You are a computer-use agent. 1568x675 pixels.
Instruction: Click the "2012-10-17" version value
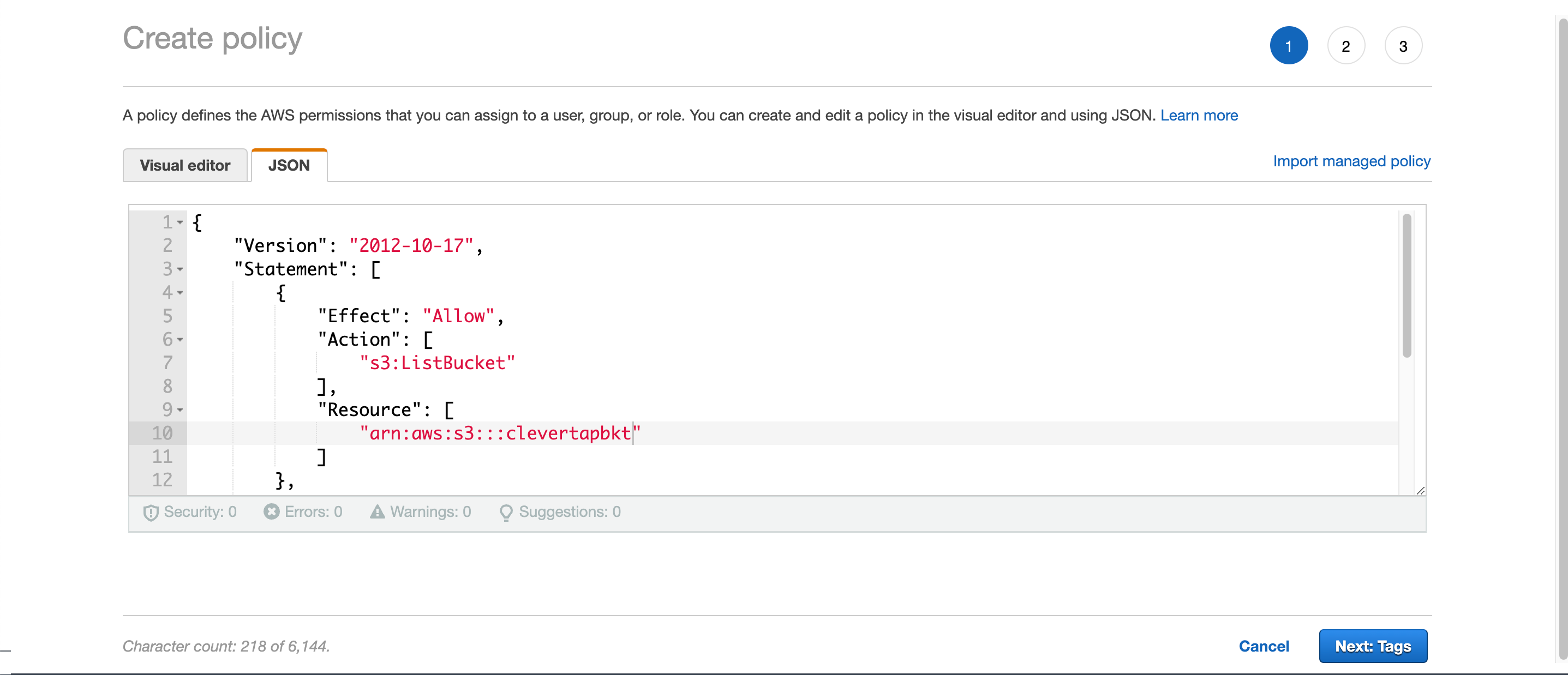point(411,246)
